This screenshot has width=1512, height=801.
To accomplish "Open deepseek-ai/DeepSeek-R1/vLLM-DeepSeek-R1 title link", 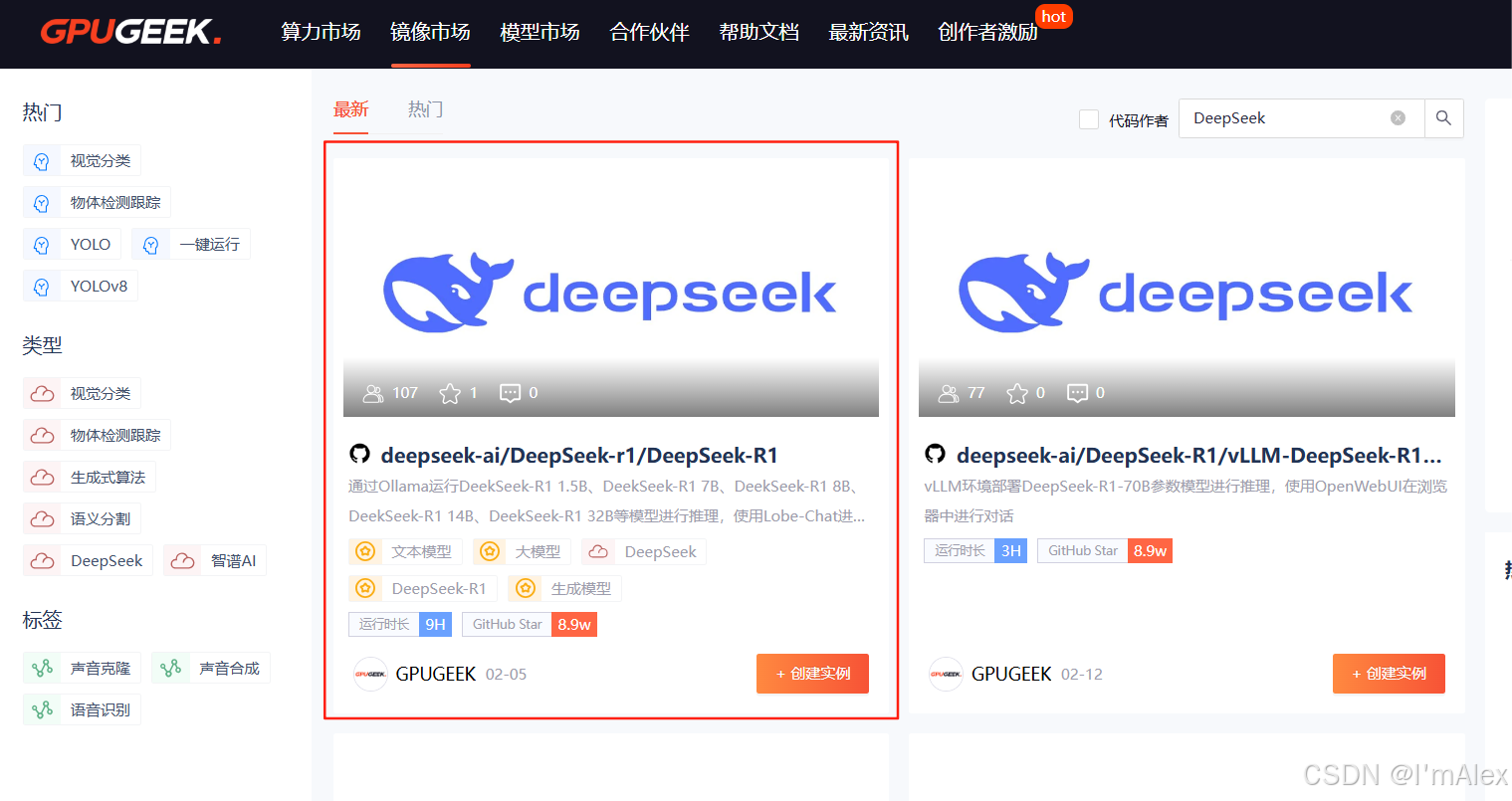I will click(x=1199, y=456).
